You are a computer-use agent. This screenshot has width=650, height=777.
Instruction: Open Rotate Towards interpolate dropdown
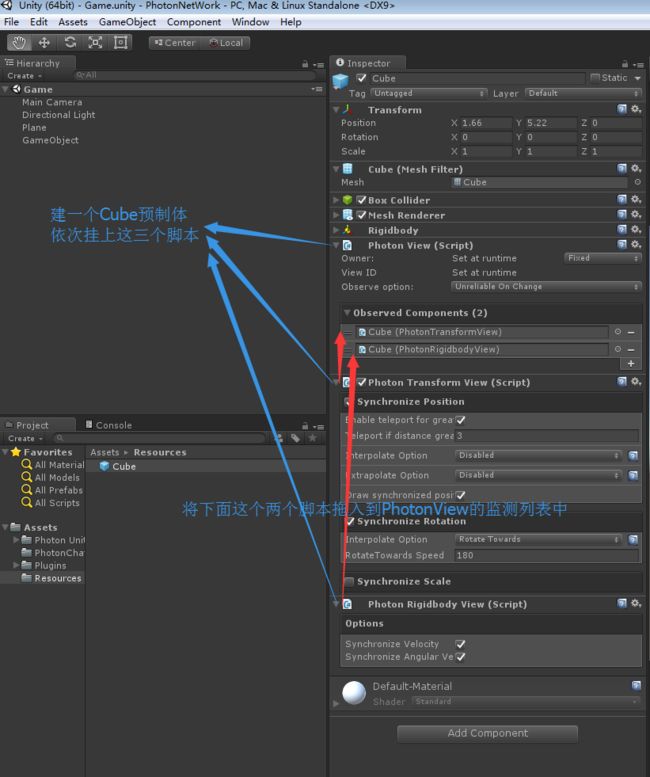(539, 539)
